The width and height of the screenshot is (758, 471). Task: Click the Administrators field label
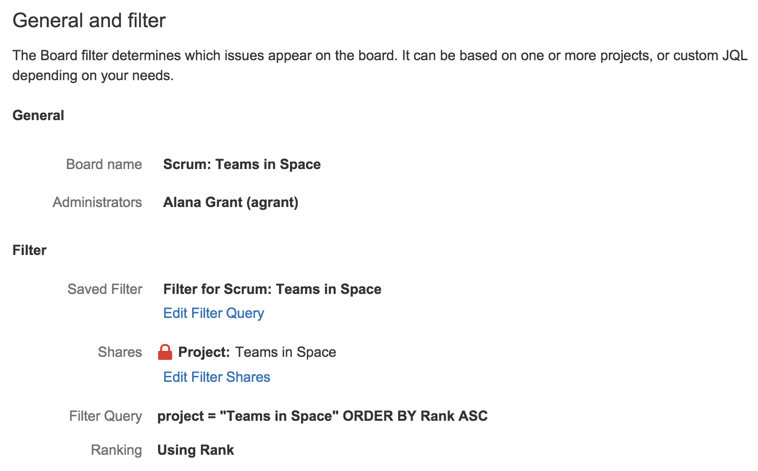[x=97, y=202]
